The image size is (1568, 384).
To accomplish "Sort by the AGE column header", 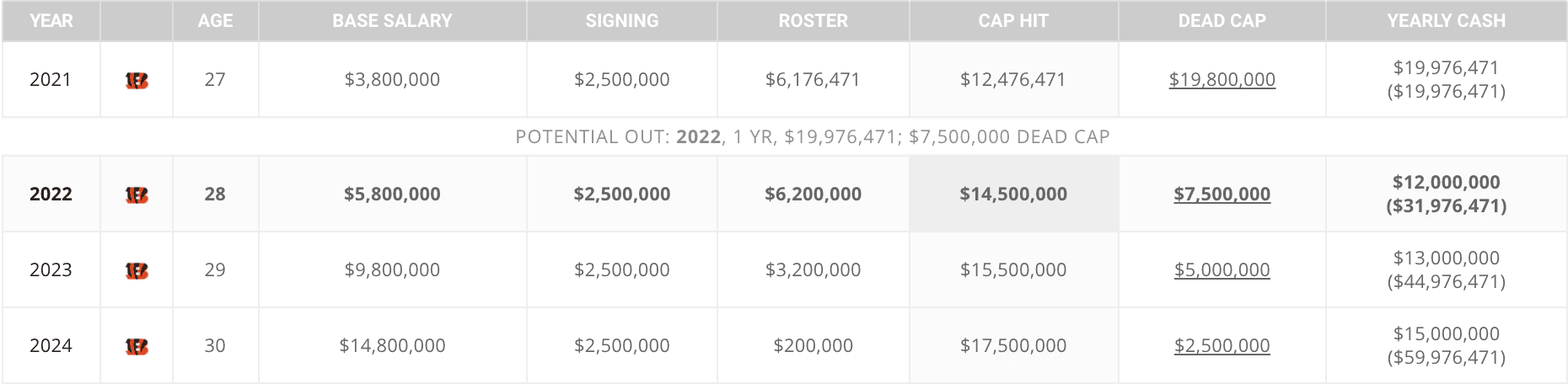I will click(215, 21).
